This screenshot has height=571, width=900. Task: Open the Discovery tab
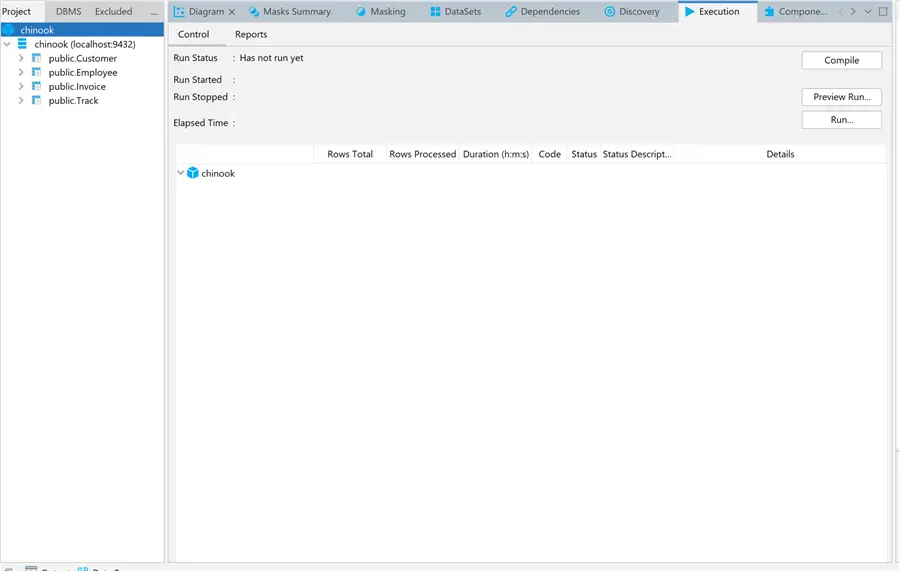click(x=632, y=11)
